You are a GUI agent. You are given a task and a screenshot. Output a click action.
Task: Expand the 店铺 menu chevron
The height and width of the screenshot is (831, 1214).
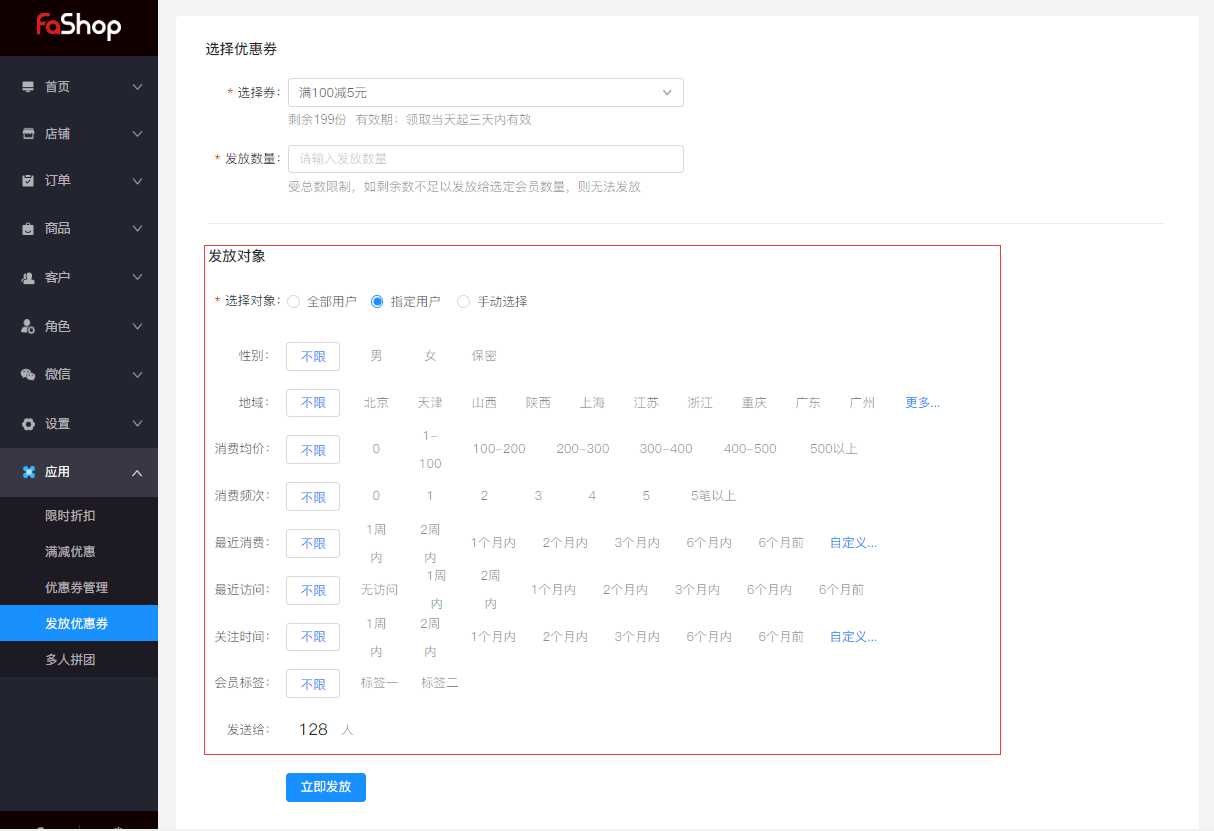point(137,134)
